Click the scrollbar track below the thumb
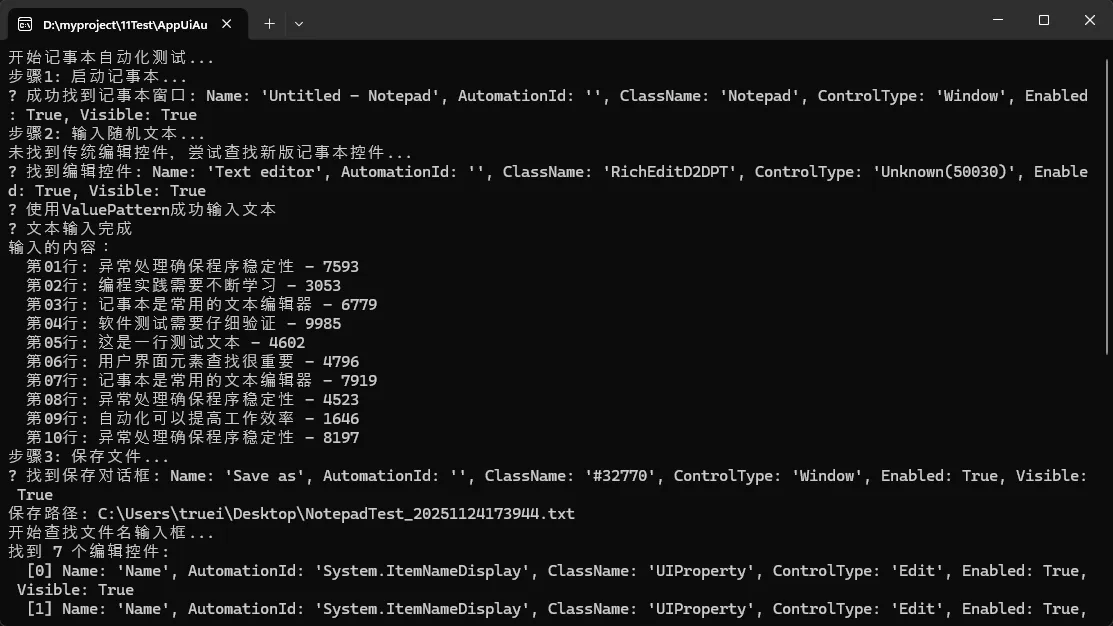 [1106, 480]
